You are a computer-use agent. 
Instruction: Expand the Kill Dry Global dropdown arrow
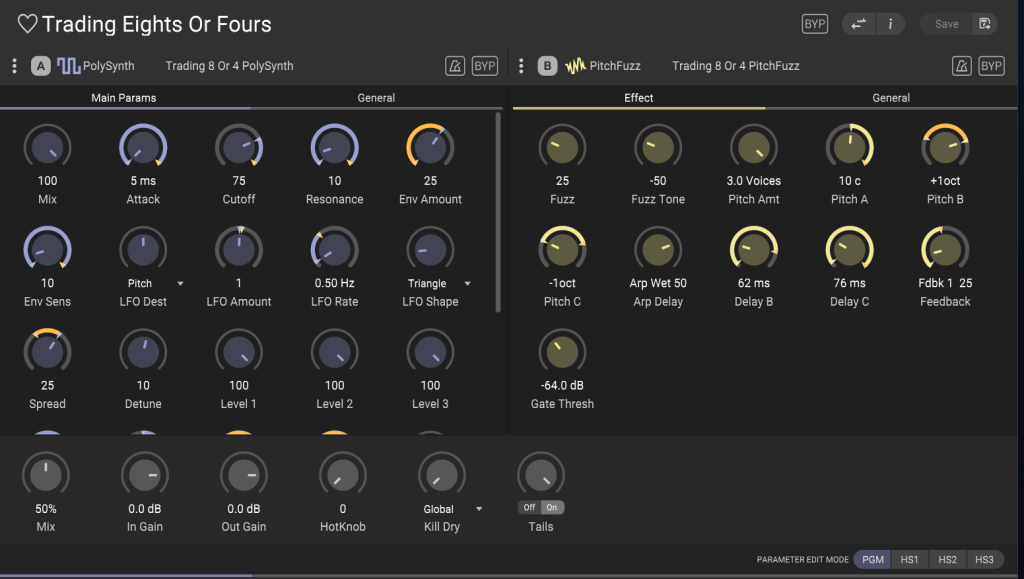point(479,509)
